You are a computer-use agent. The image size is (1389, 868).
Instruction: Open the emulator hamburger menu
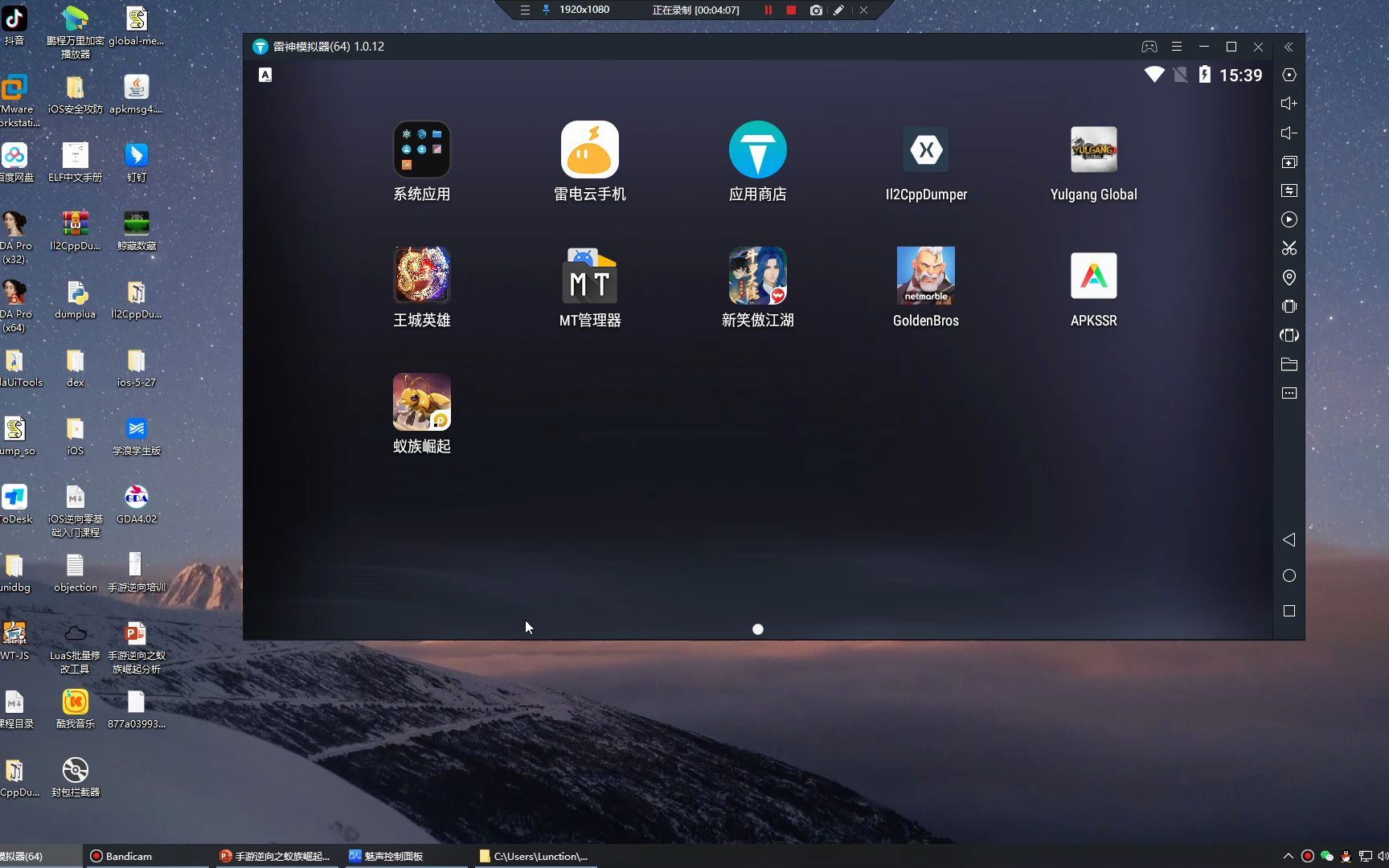click(1177, 47)
